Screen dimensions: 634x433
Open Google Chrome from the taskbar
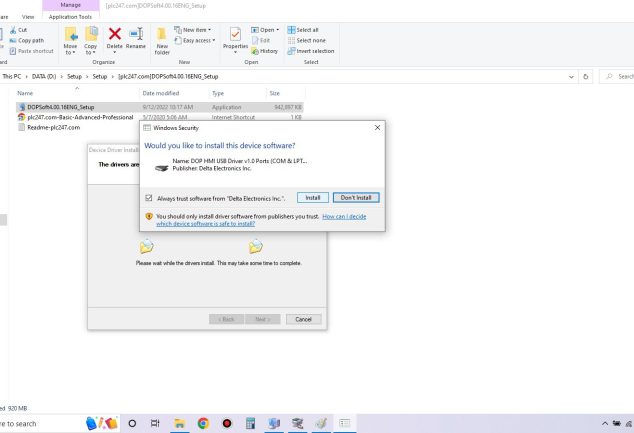(x=203, y=424)
